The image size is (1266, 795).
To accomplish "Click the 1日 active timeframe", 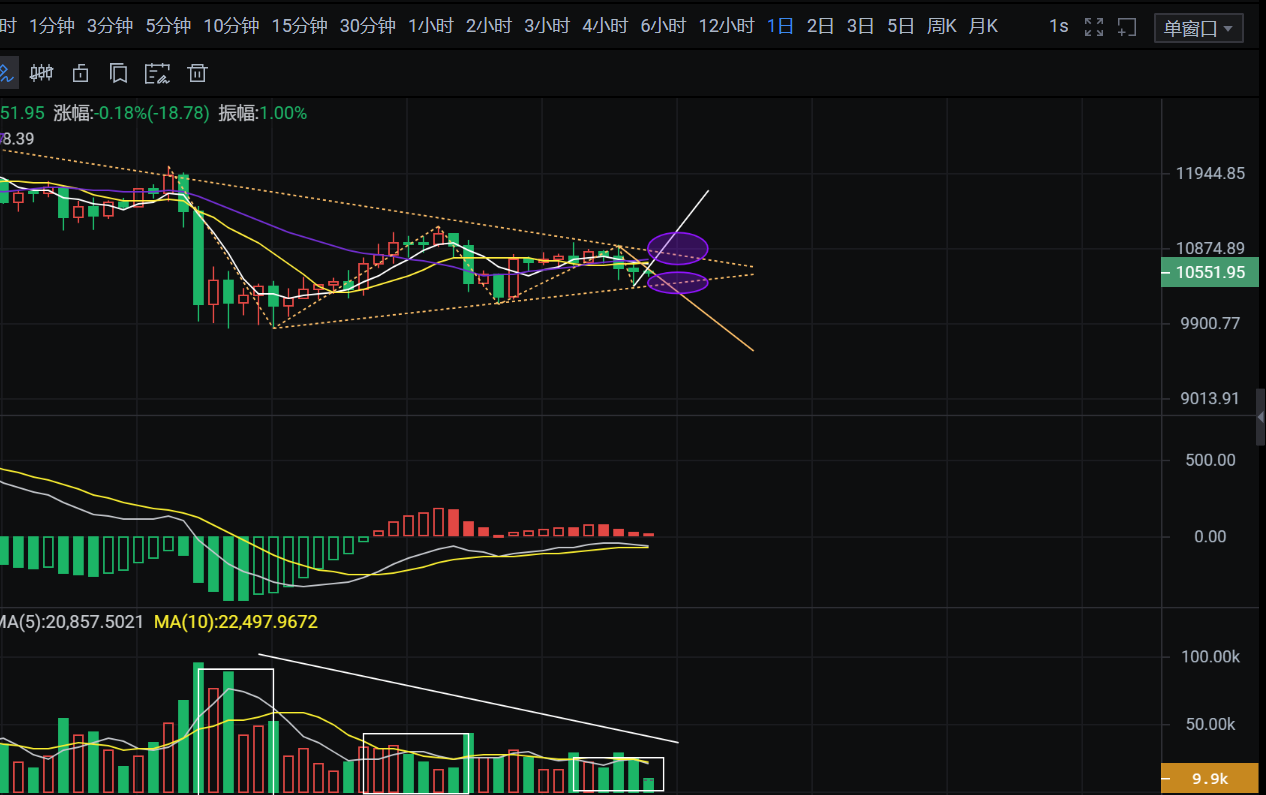I will coord(780,26).
